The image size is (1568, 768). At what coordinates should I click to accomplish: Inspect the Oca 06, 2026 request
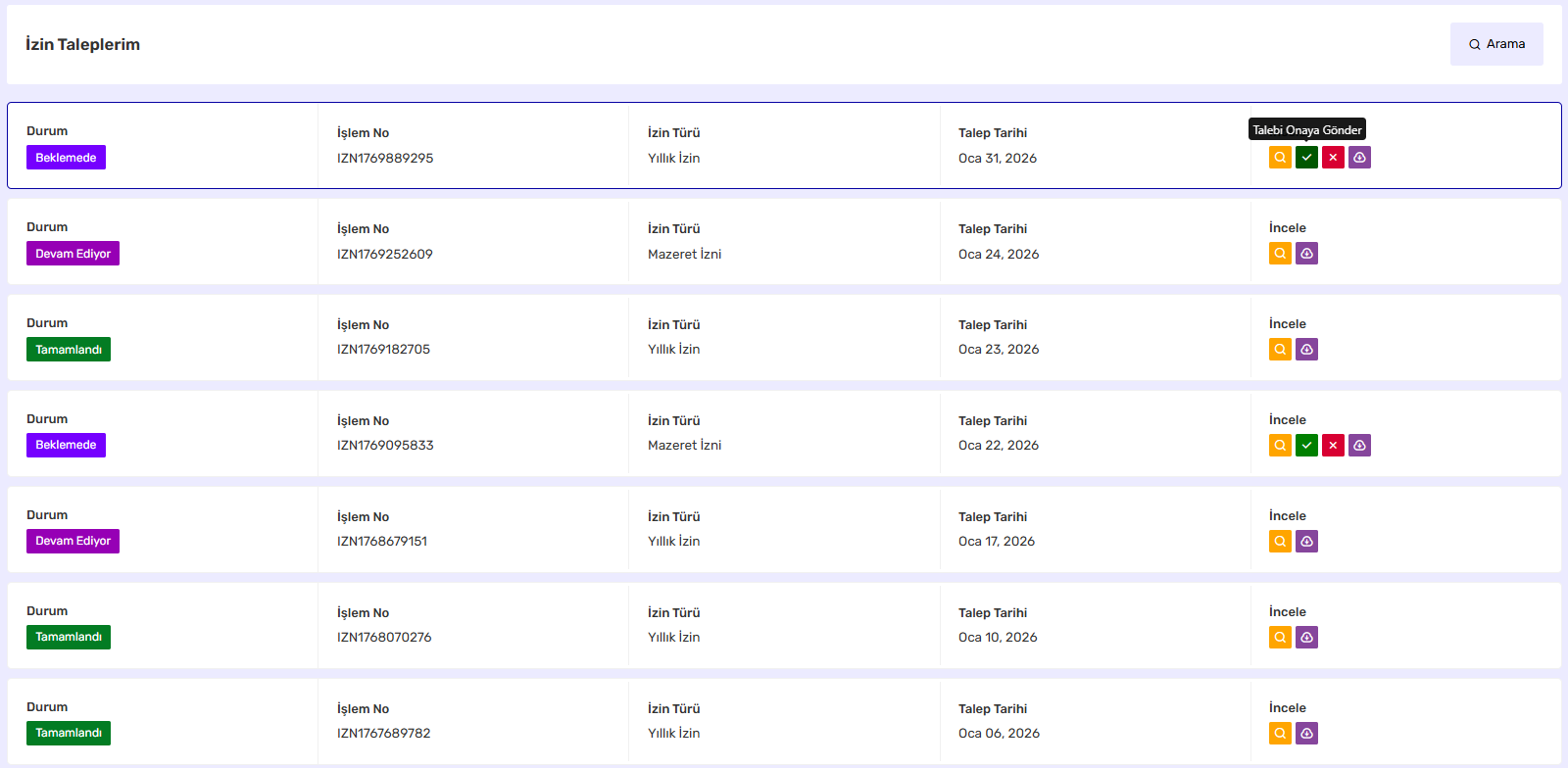(1280, 734)
